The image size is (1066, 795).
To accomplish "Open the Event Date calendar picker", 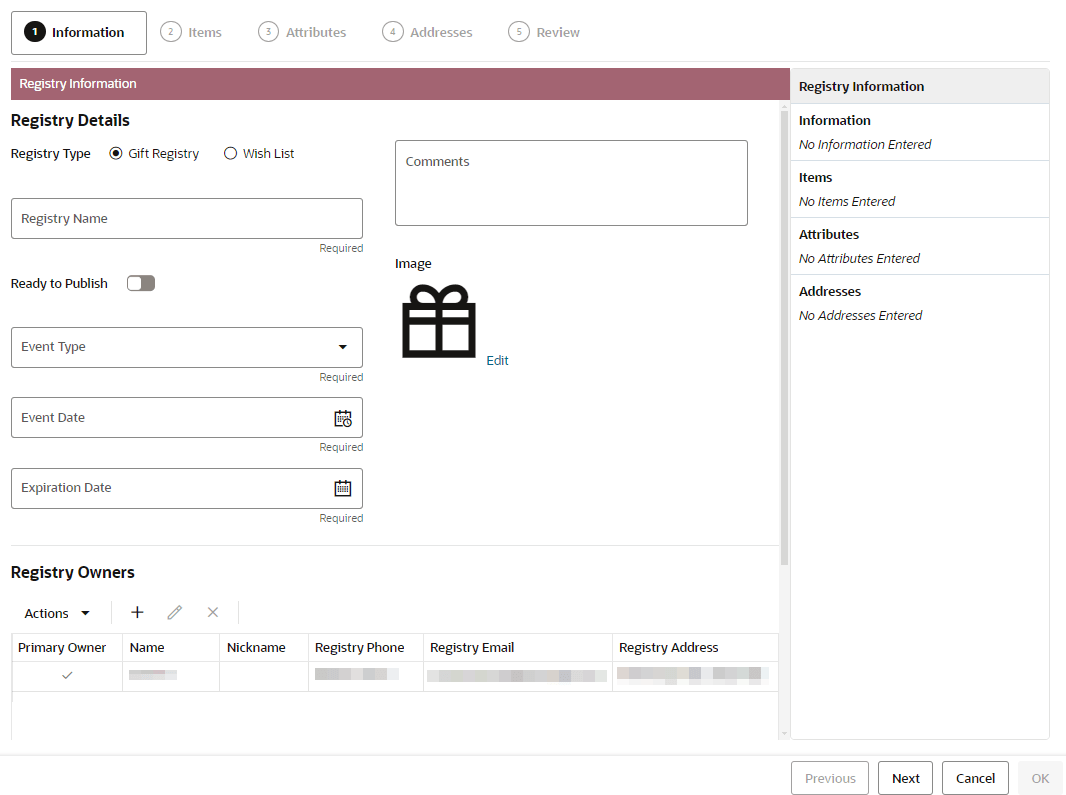I will [343, 418].
